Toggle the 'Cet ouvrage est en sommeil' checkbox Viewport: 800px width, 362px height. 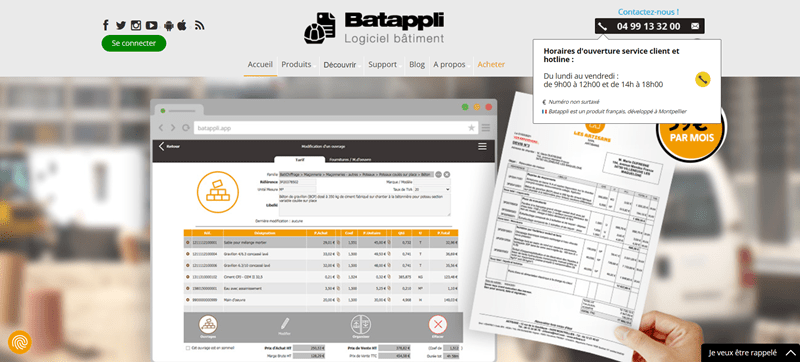click(188, 348)
